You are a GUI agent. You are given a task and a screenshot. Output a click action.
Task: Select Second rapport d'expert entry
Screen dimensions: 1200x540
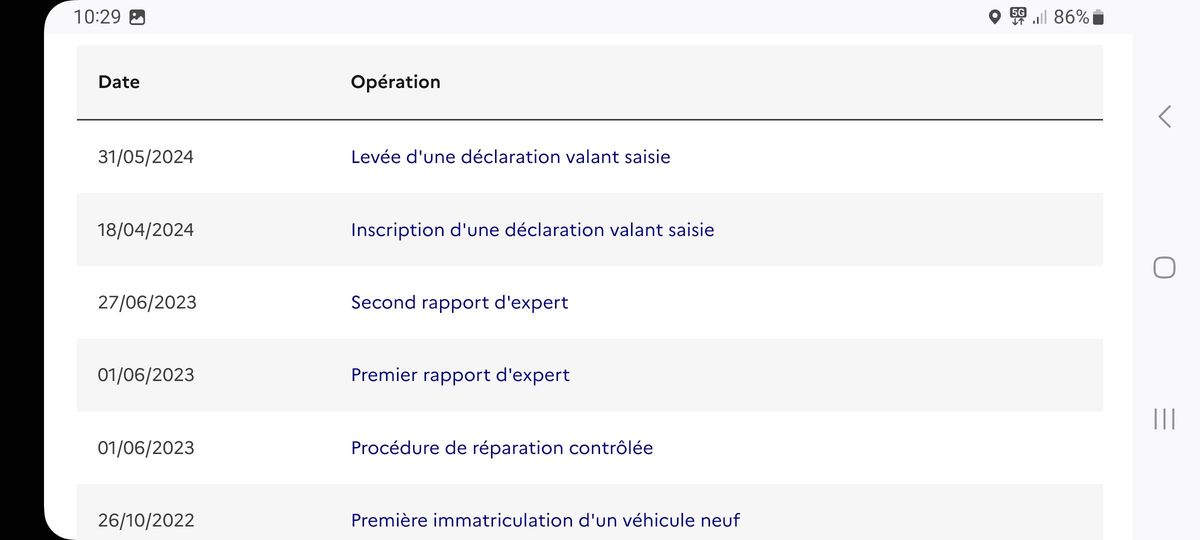coord(459,302)
